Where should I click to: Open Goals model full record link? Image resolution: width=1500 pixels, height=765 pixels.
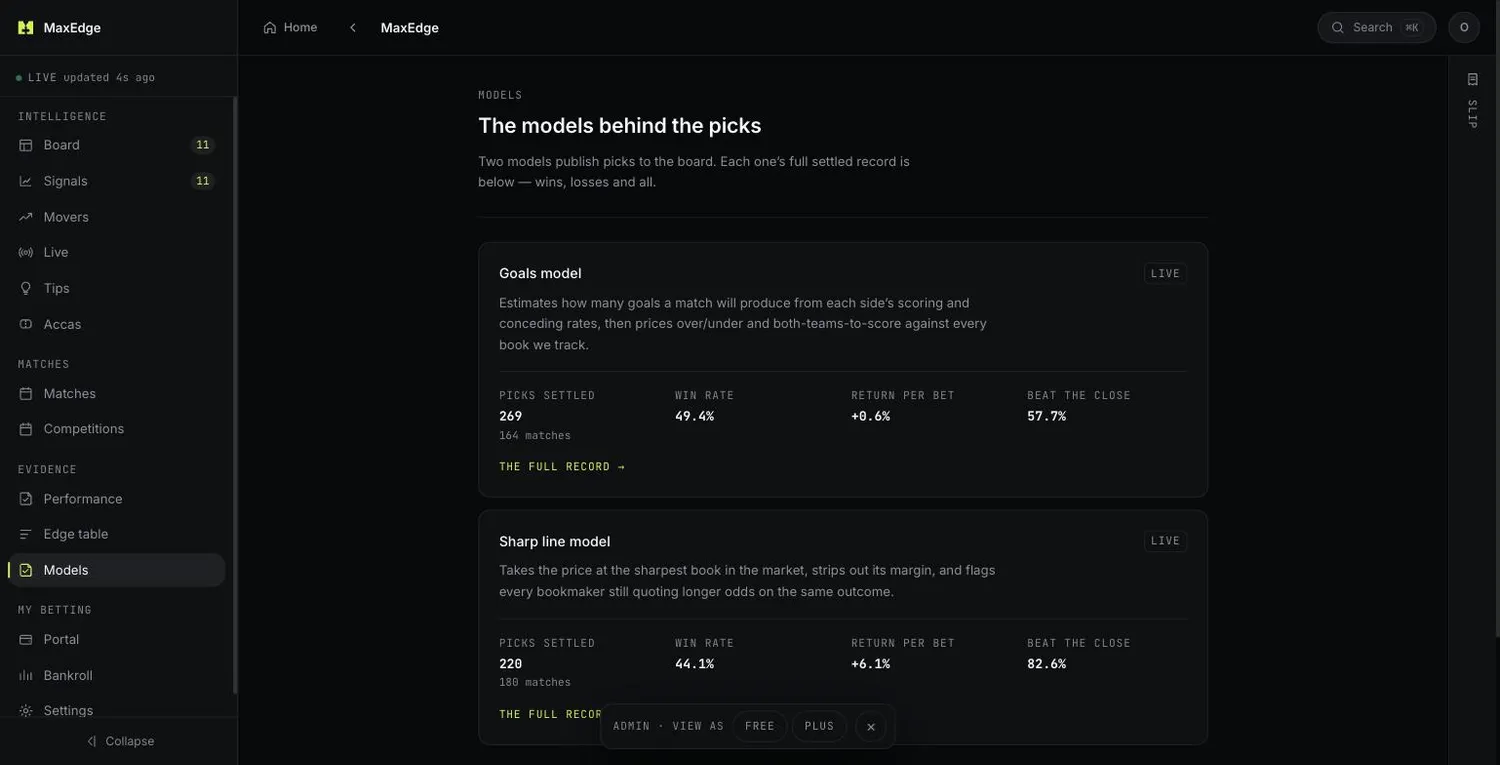point(562,467)
